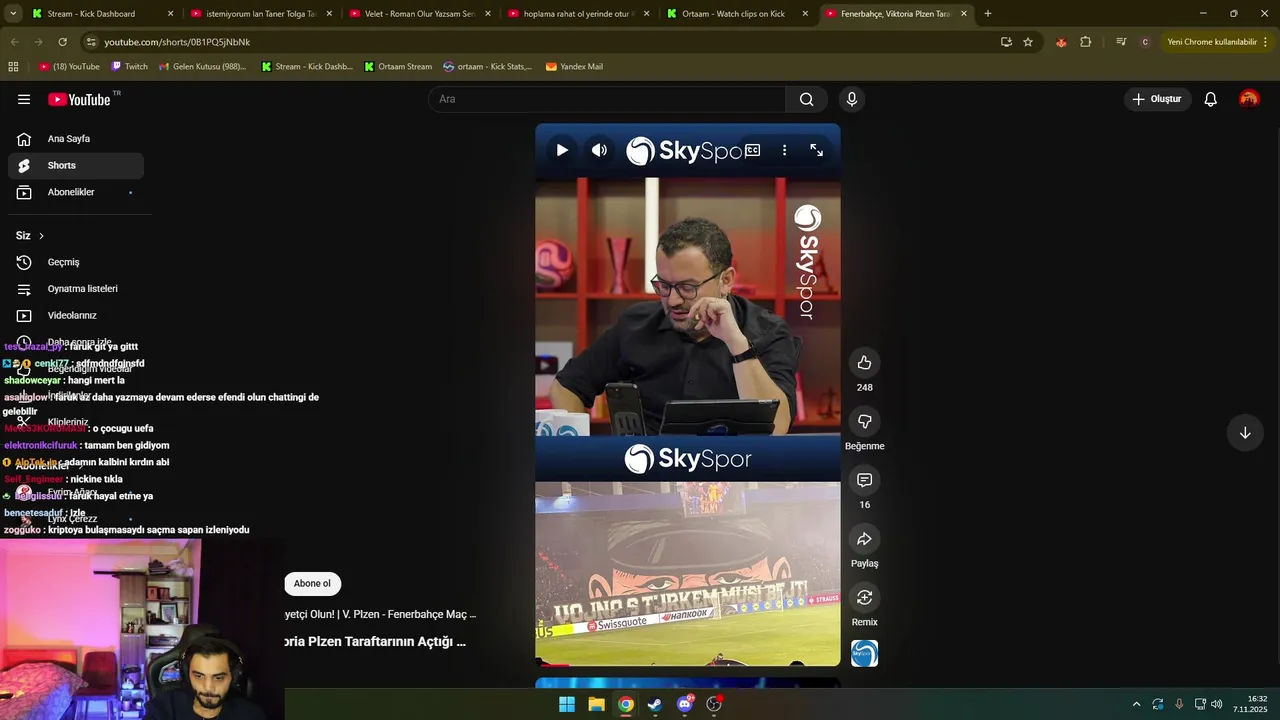Subscribe using the Abone ol button
Viewport: 1280px width, 720px height.
pos(312,584)
